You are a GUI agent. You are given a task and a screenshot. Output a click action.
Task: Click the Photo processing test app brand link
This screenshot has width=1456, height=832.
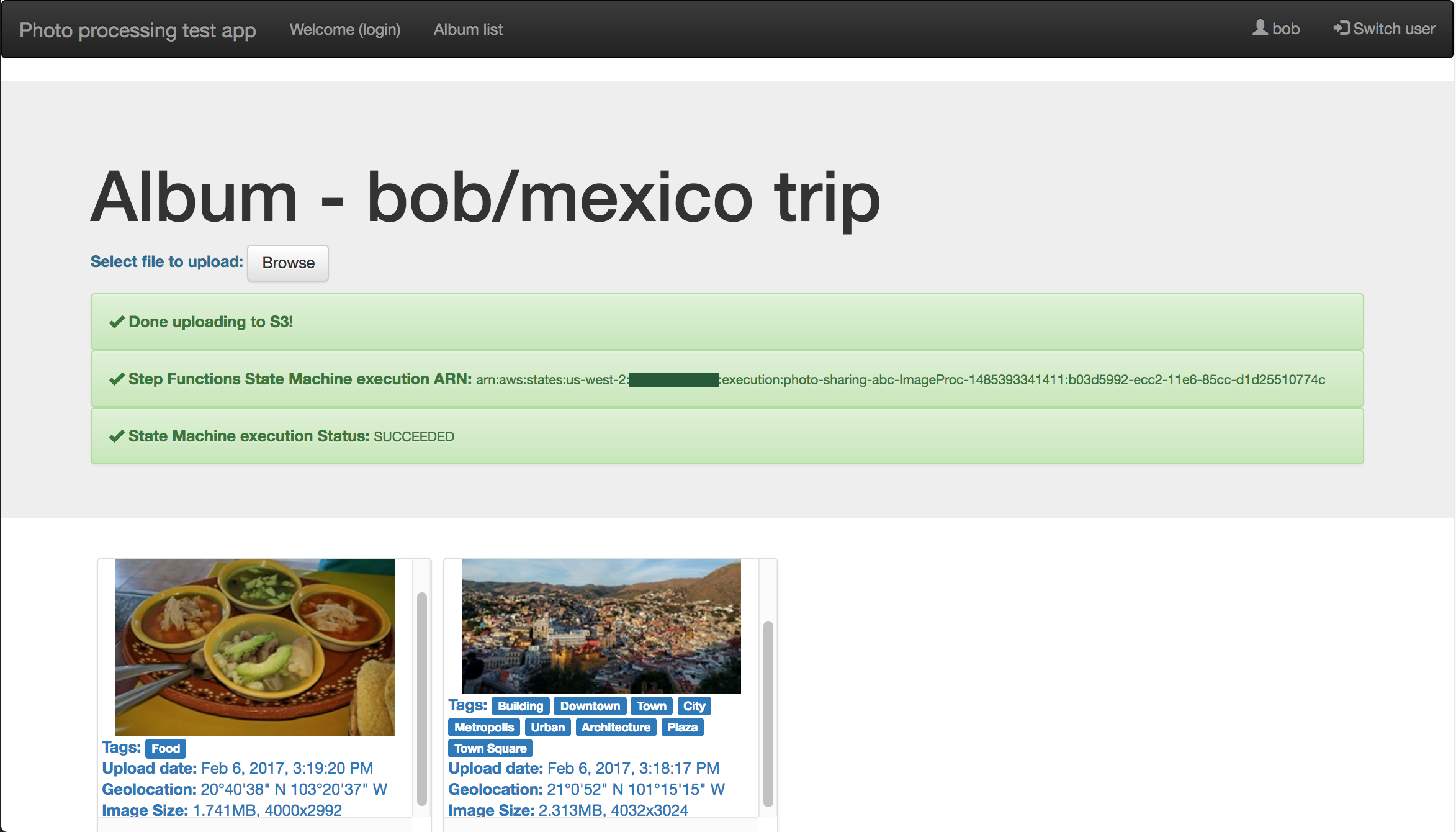point(137,30)
